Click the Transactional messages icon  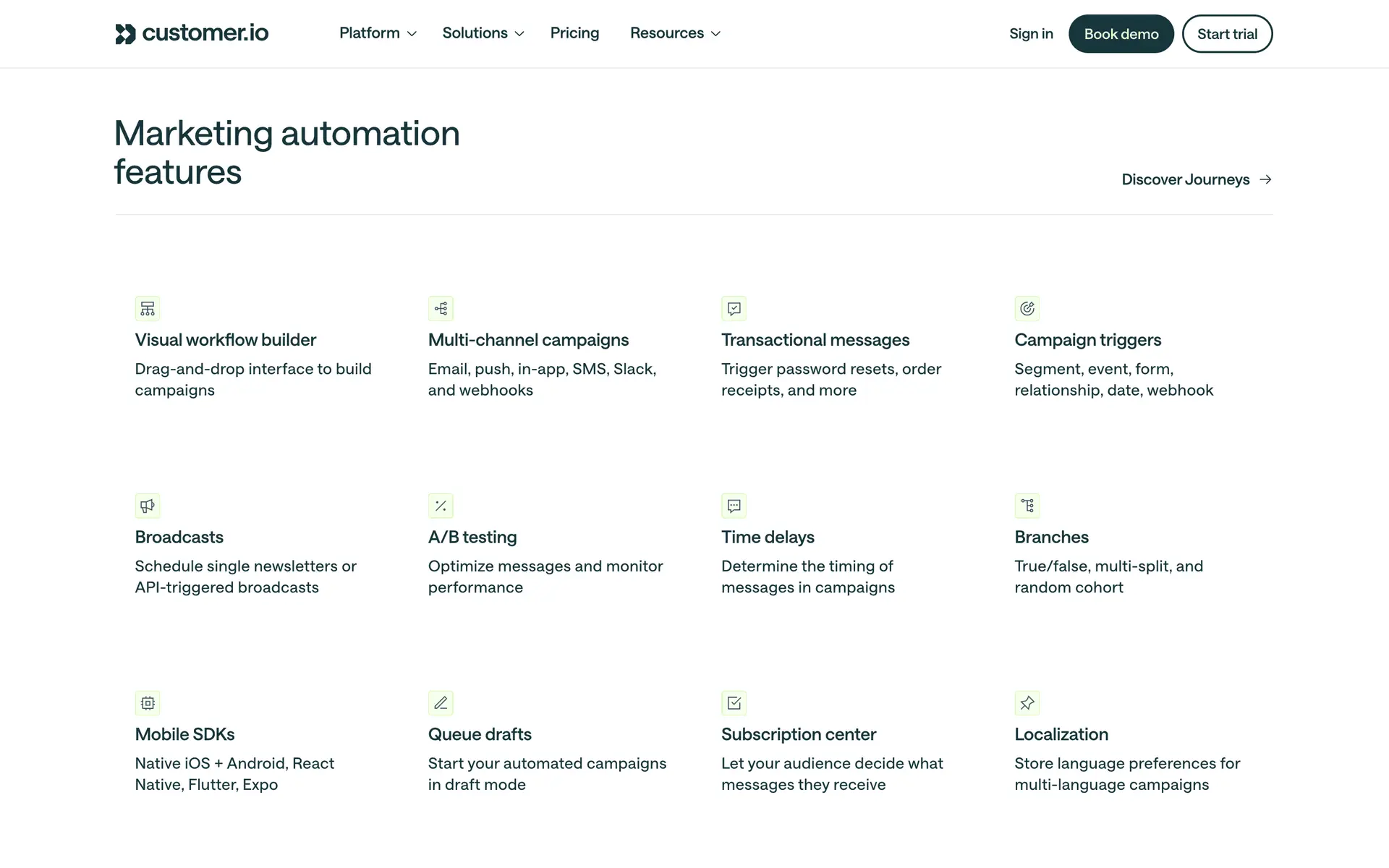tap(734, 309)
